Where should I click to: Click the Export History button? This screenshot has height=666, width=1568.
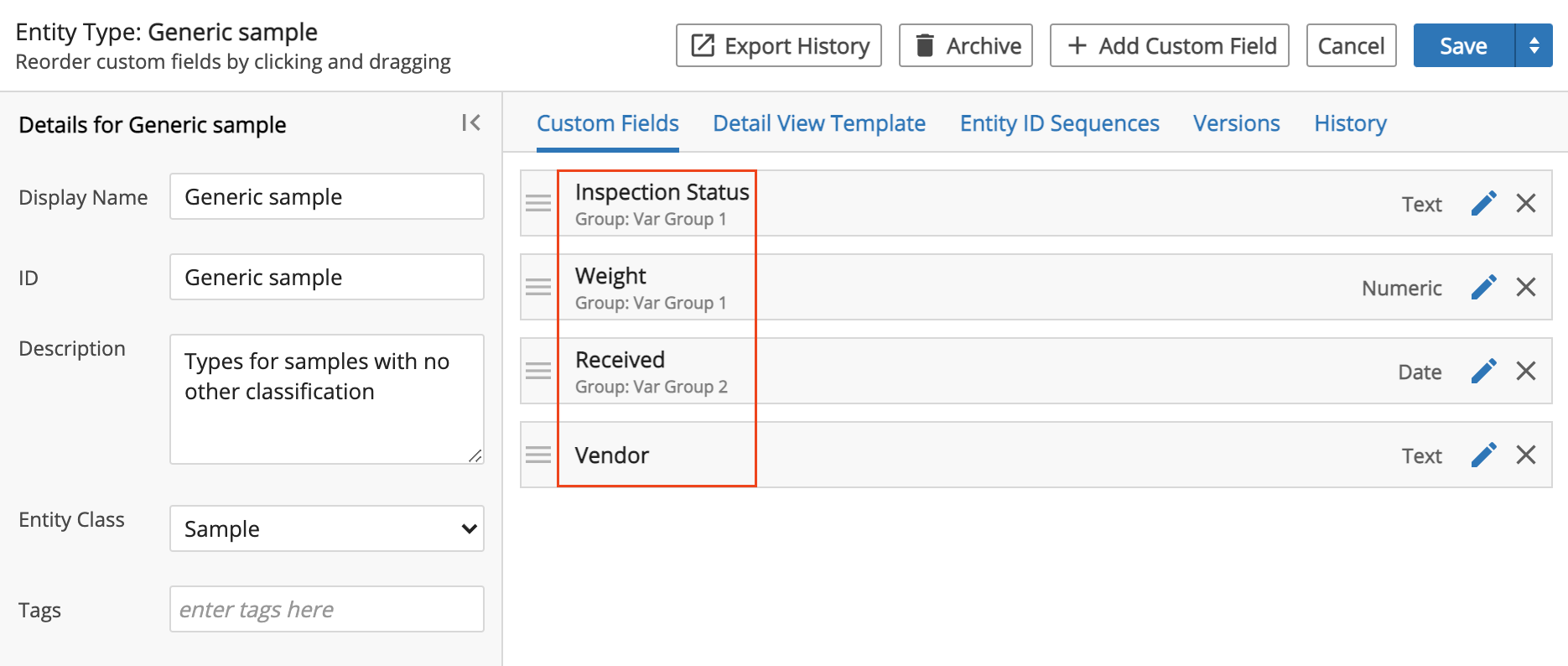tap(779, 45)
